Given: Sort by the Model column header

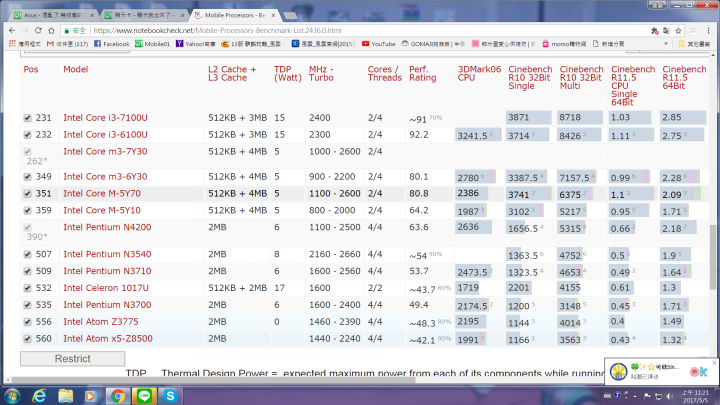Looking at the screenshot, I should (x=76, y=69).
